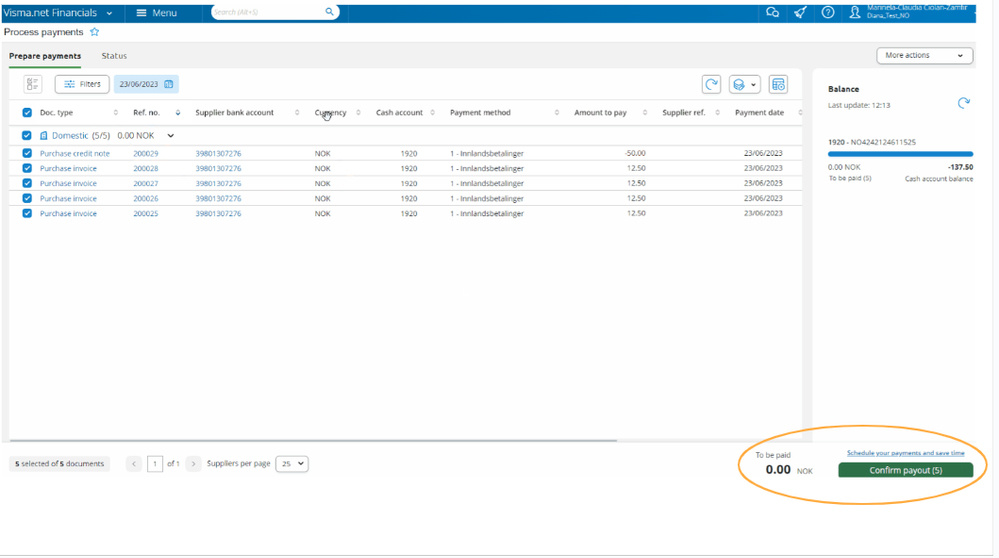The image size is (999, 558).
Task: Click the 5 selected of 5 documents label
Action: 59,464
